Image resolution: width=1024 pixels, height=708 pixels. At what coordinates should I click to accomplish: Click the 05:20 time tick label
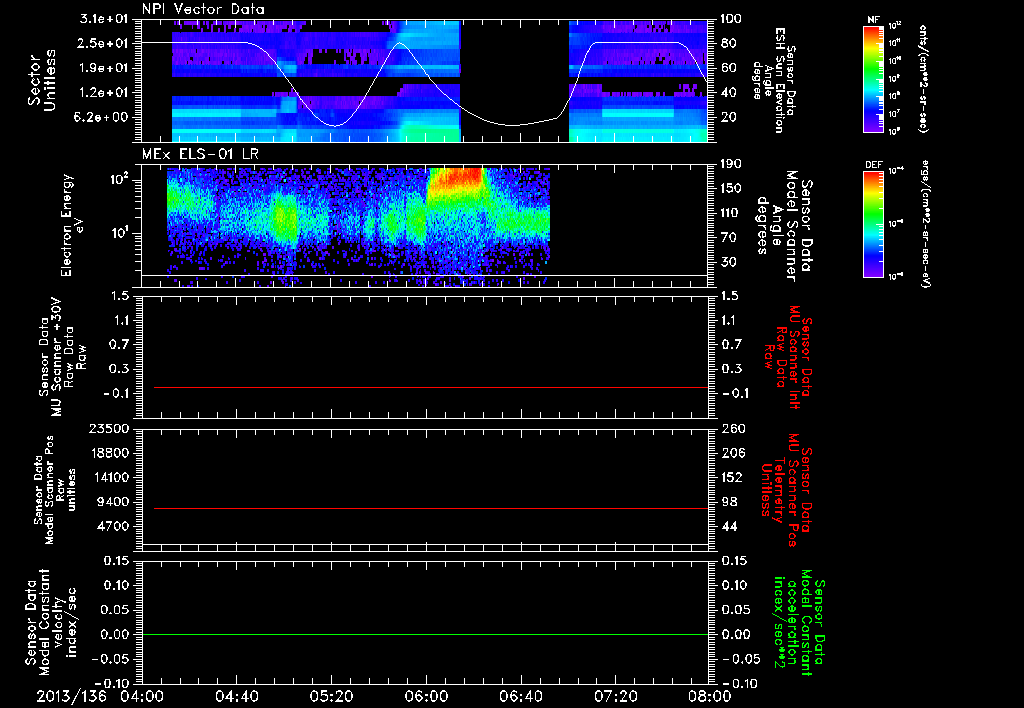pos(331,696)
